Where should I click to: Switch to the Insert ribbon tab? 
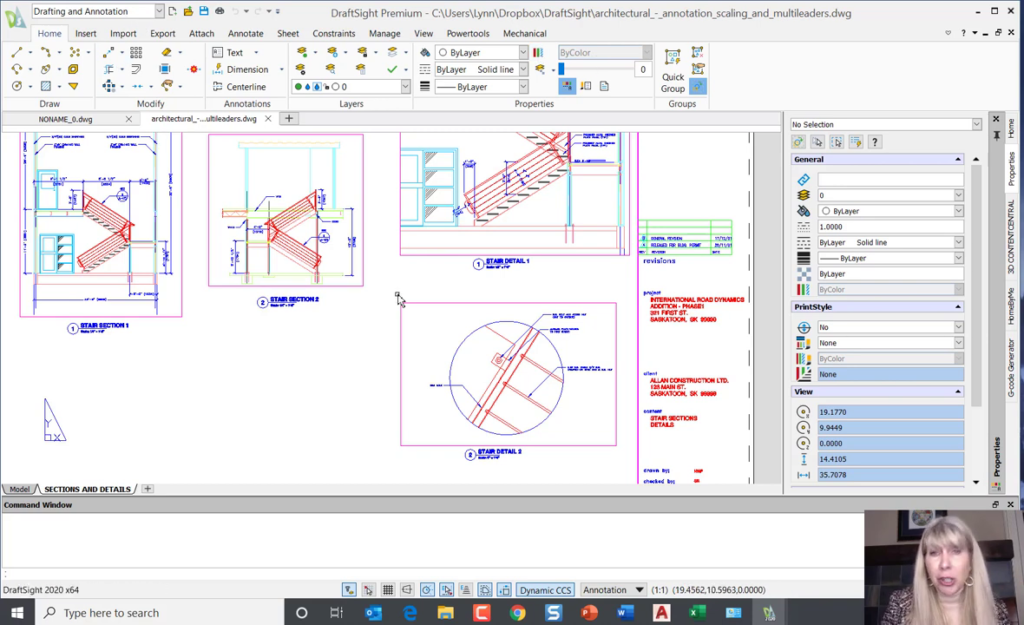(x=85, y=33)
